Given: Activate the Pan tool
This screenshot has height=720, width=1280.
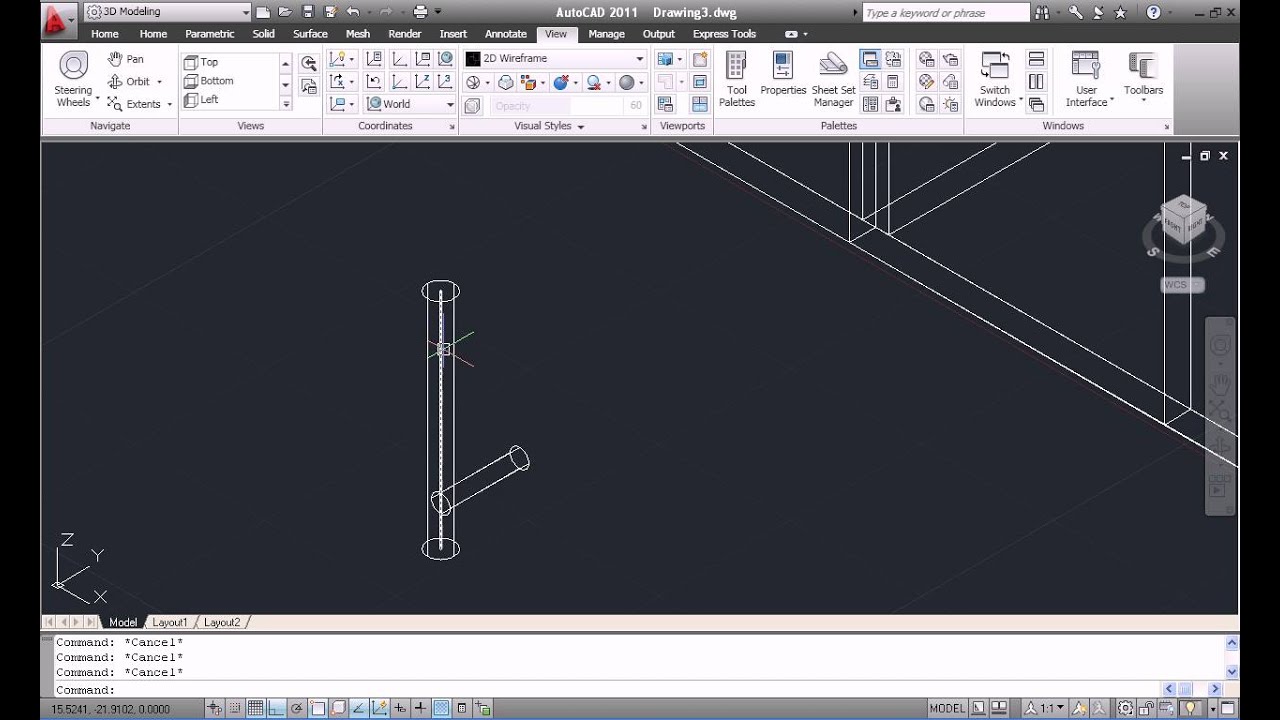Looking at the screenshot, I should 126,59.
